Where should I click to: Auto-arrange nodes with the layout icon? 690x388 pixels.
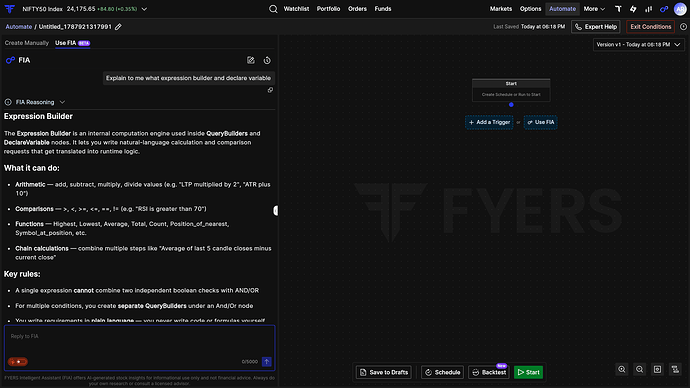(x=675, y=370)
